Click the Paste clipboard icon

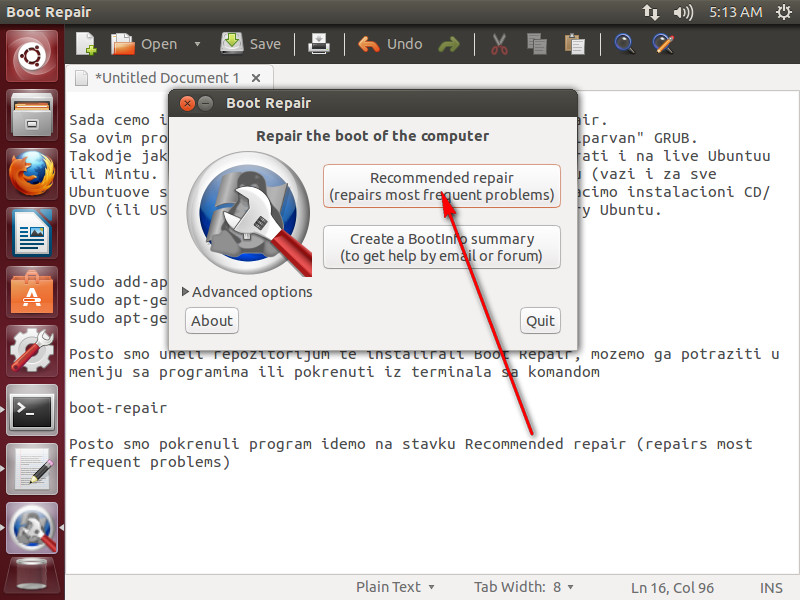click(x=574, y=44)
